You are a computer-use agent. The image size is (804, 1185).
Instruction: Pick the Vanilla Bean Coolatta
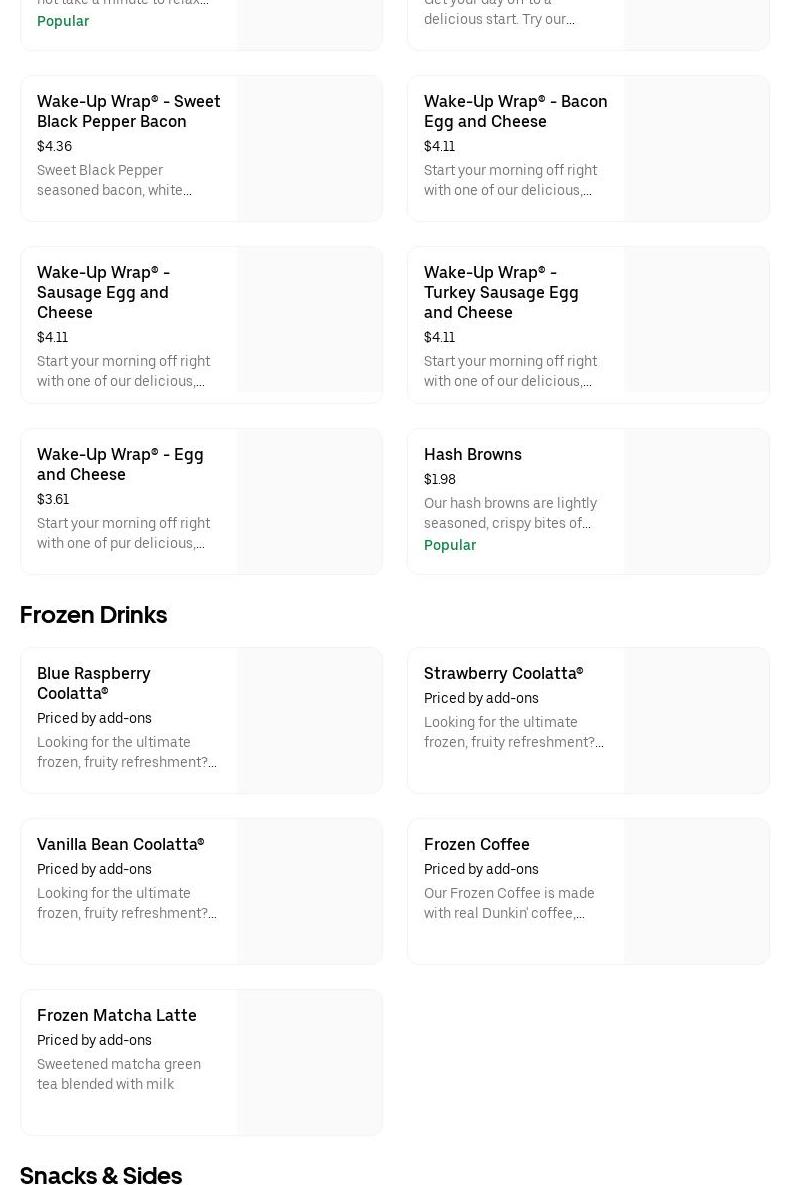click(120, 844)
